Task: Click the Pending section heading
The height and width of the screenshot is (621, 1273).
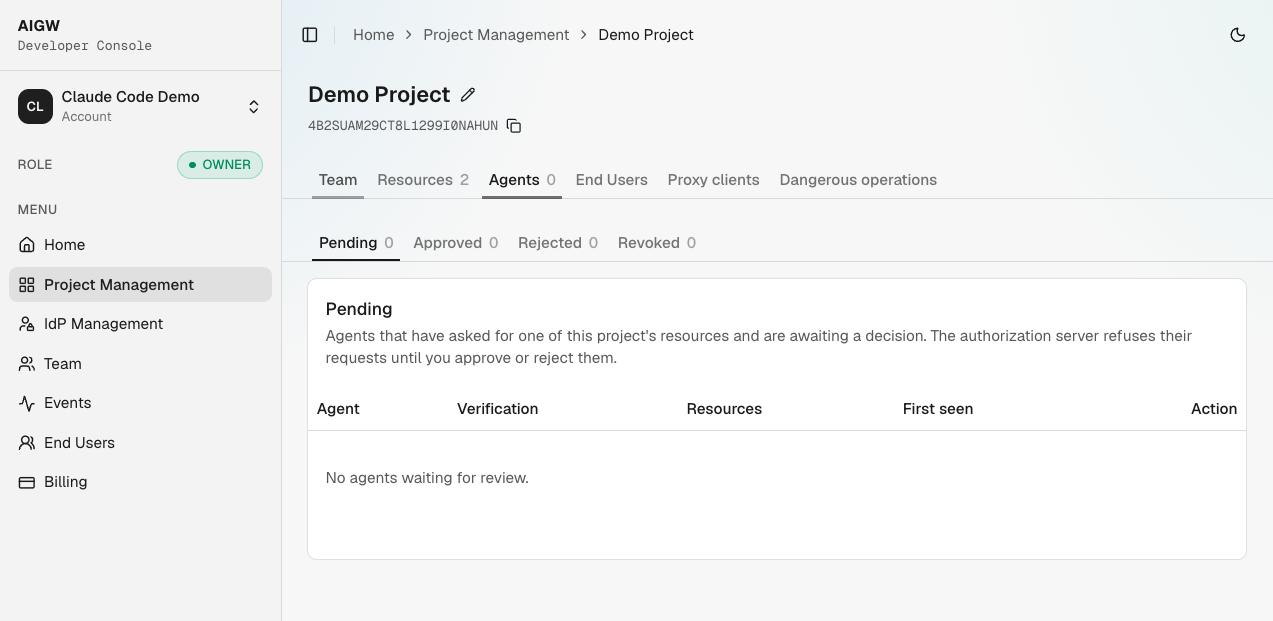Action: (x=359, y=310)
